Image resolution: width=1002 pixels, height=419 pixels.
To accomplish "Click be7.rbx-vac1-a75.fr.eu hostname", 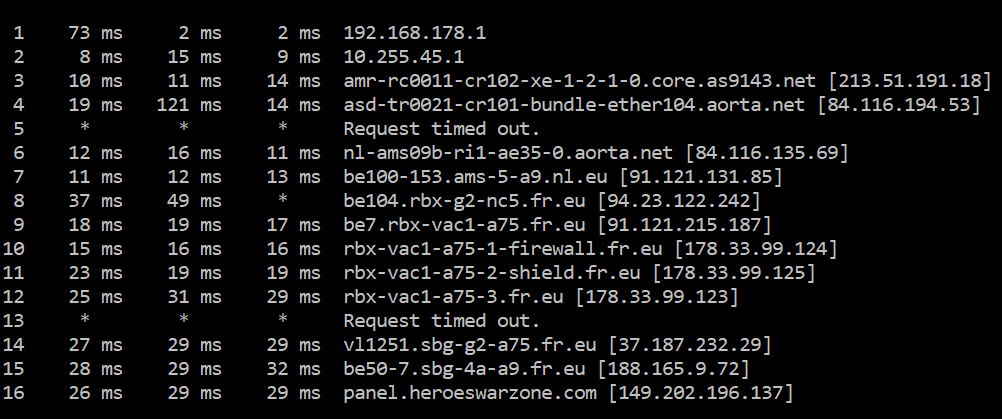I will point(465,225).
